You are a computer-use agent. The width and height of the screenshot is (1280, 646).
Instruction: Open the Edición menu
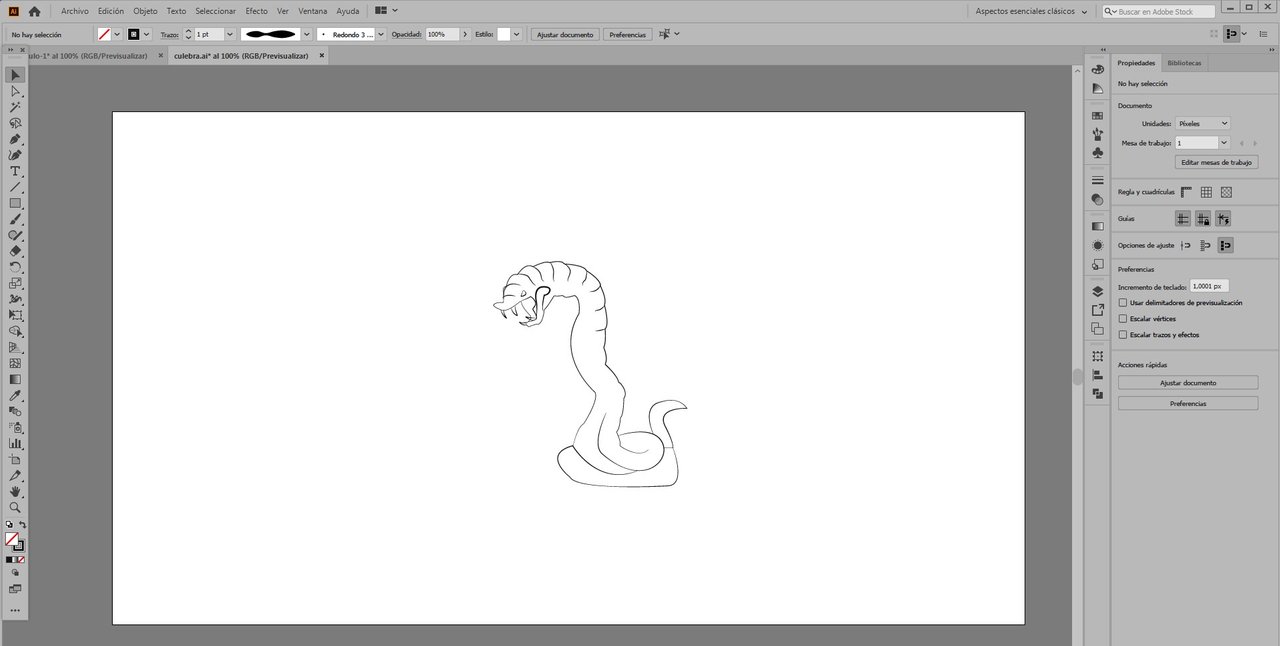click(111, 11)
